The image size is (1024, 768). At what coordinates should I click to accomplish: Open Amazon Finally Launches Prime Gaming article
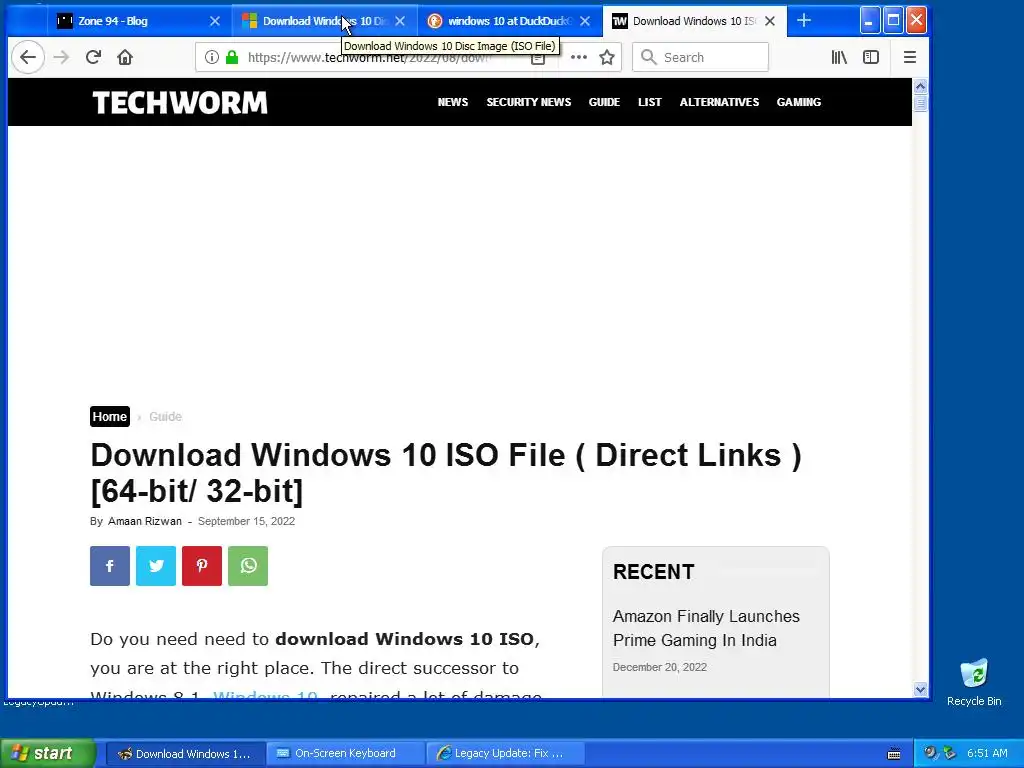coord(706,628)
